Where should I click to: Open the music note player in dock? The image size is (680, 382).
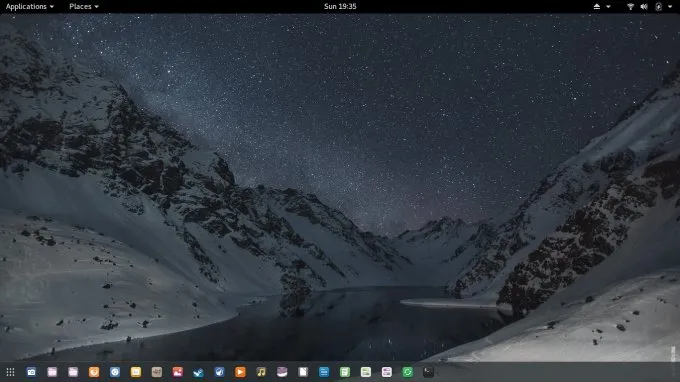click(x=261, y=372)
